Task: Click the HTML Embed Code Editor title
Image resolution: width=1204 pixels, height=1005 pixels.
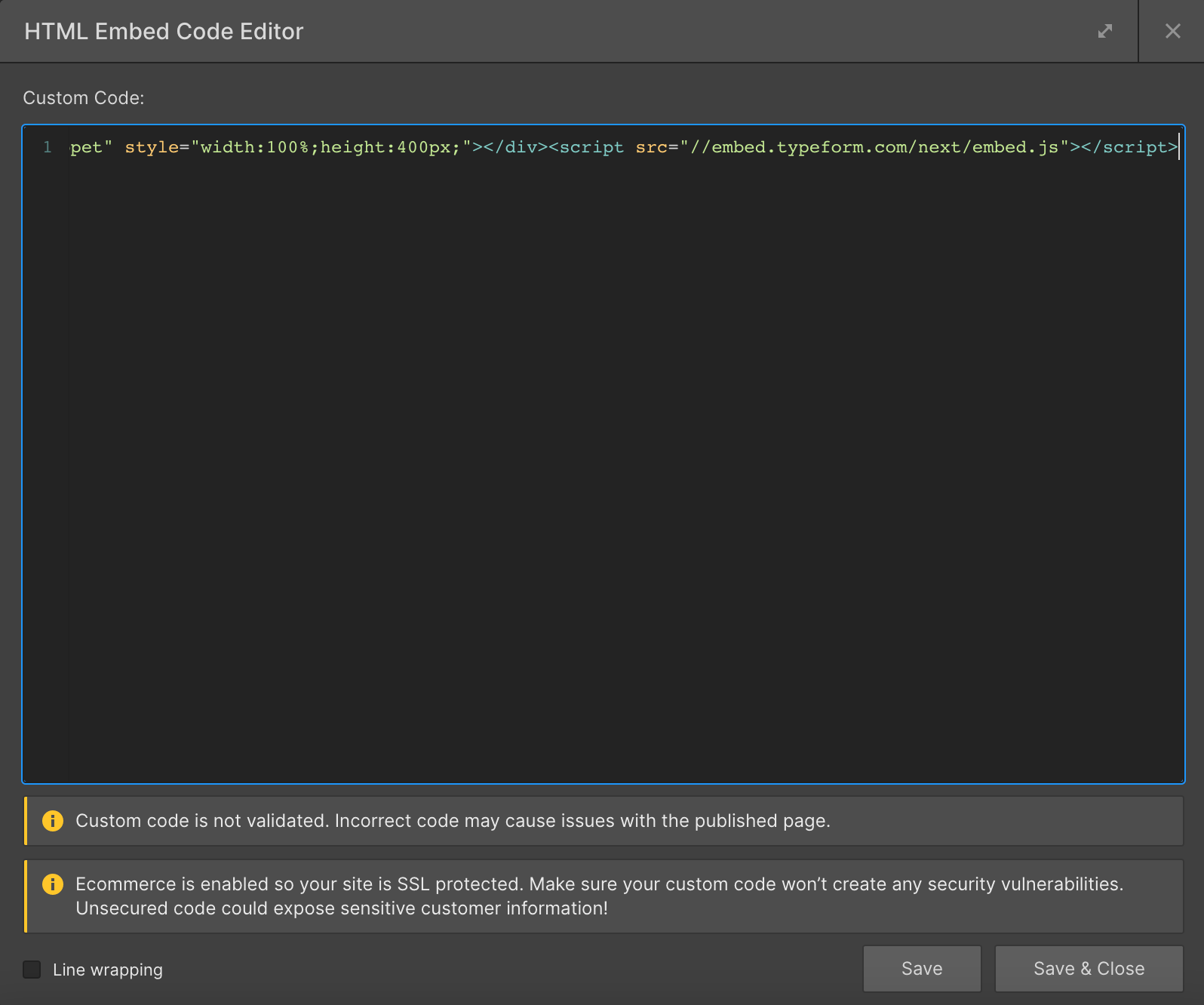Action: tap(164, 32)
